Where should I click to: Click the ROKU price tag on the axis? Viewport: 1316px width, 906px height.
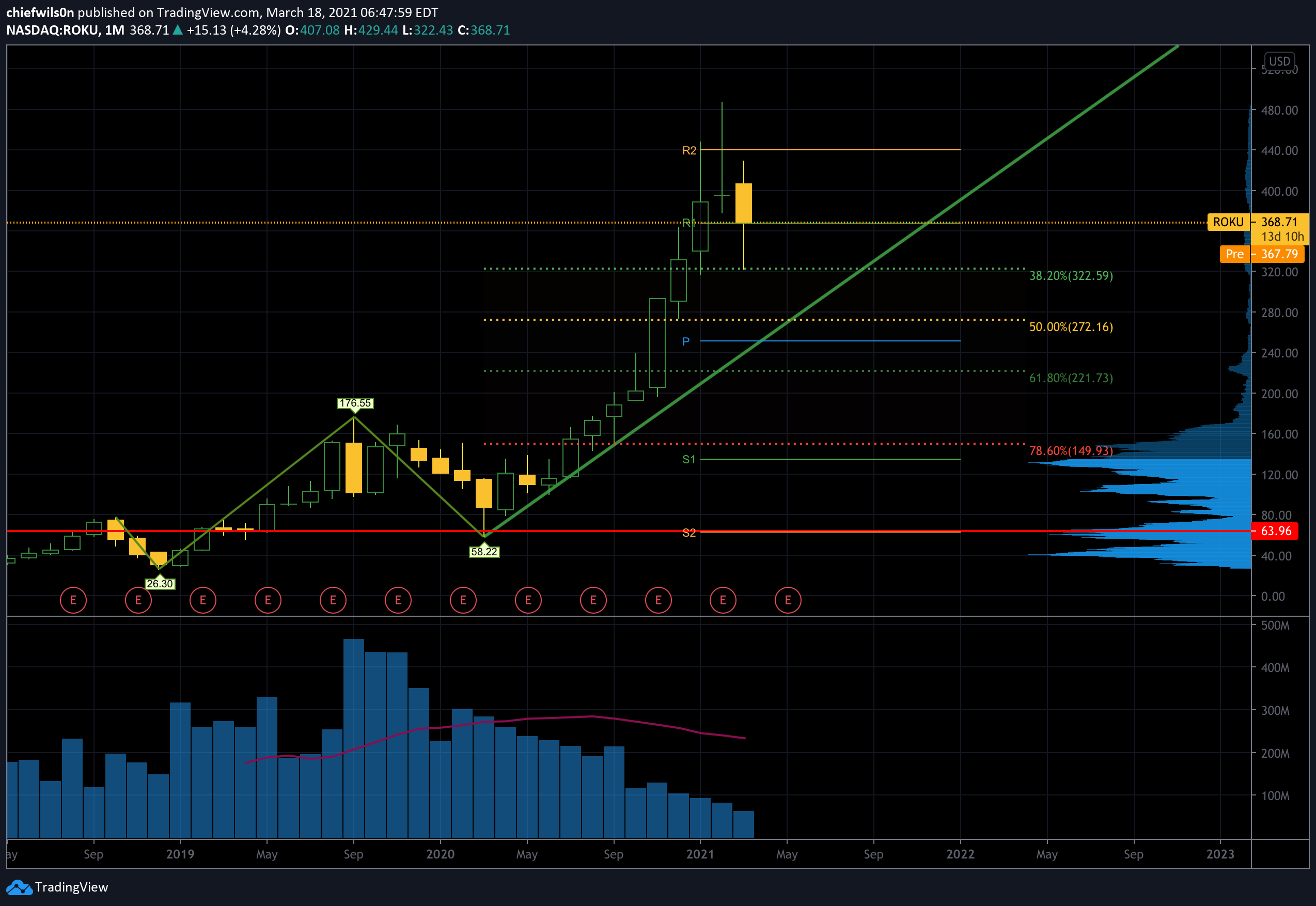coord(1228,222)
